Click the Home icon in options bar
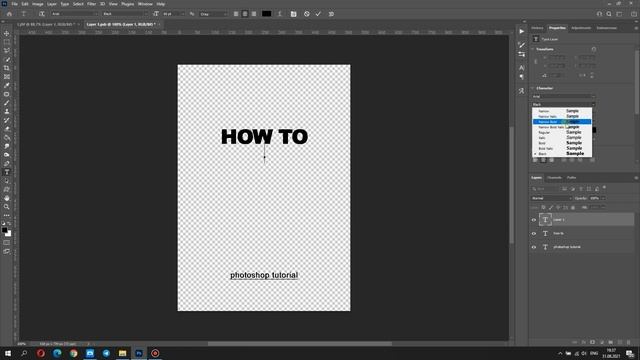 [x=9, y=14]
